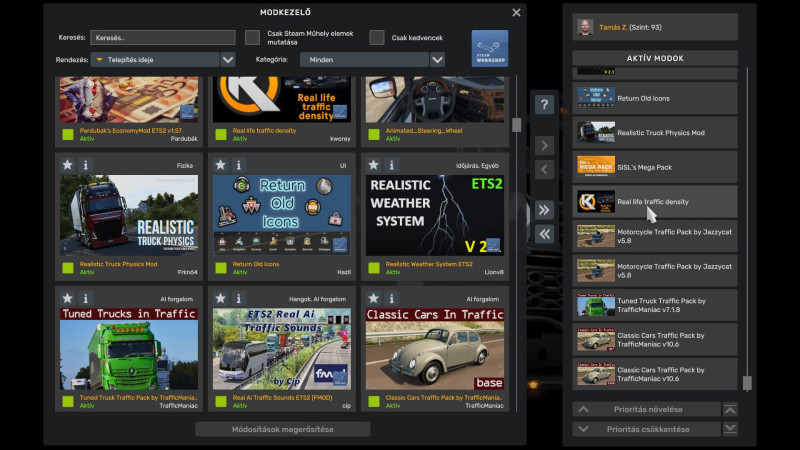This screenshot has height=450, width=800.
Task: Toggle active box for Realistic Weather System ETS2
Action: coord(374,268)
